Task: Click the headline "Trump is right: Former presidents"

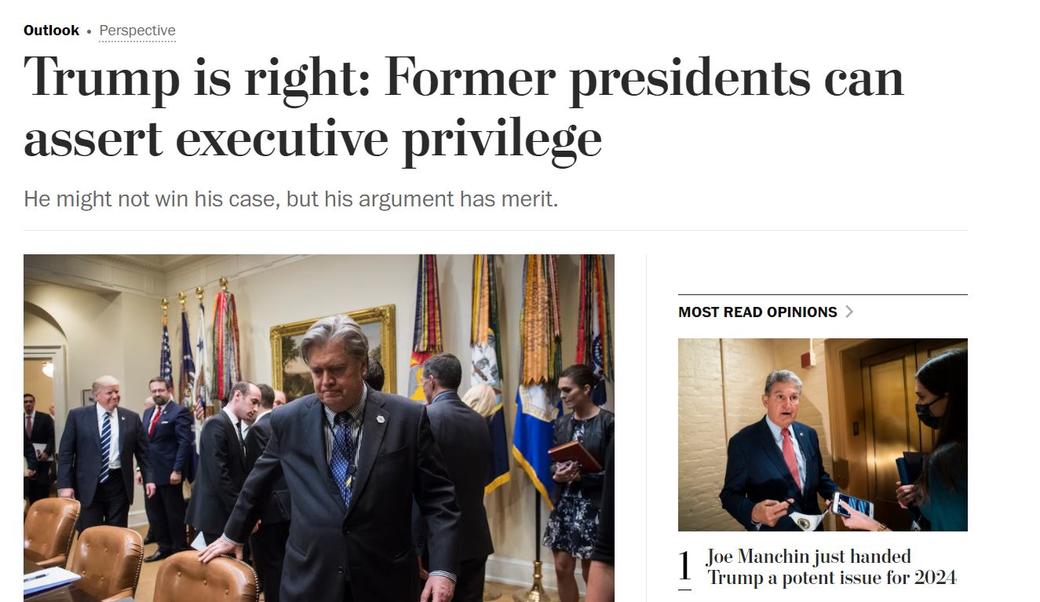Action: click(462, 78)
